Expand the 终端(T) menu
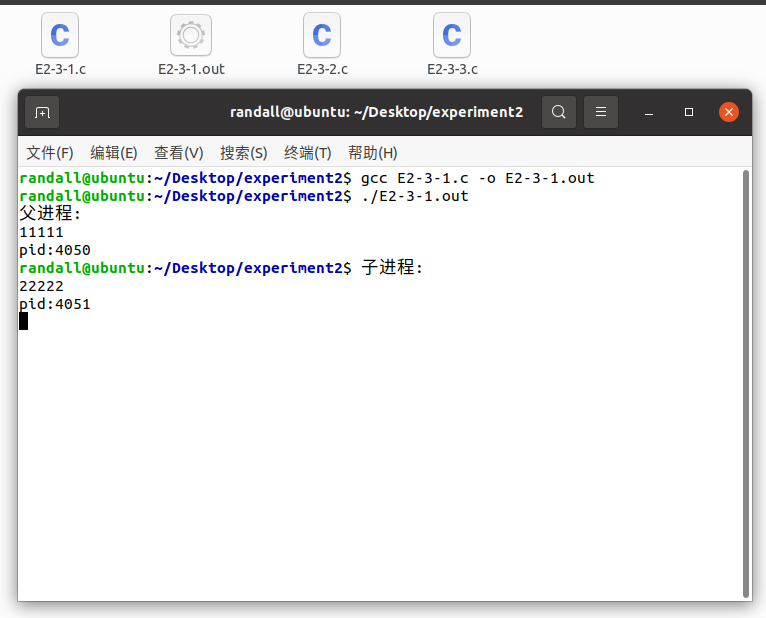The height and width of the screenshot is (618, 766). [308, 153]
